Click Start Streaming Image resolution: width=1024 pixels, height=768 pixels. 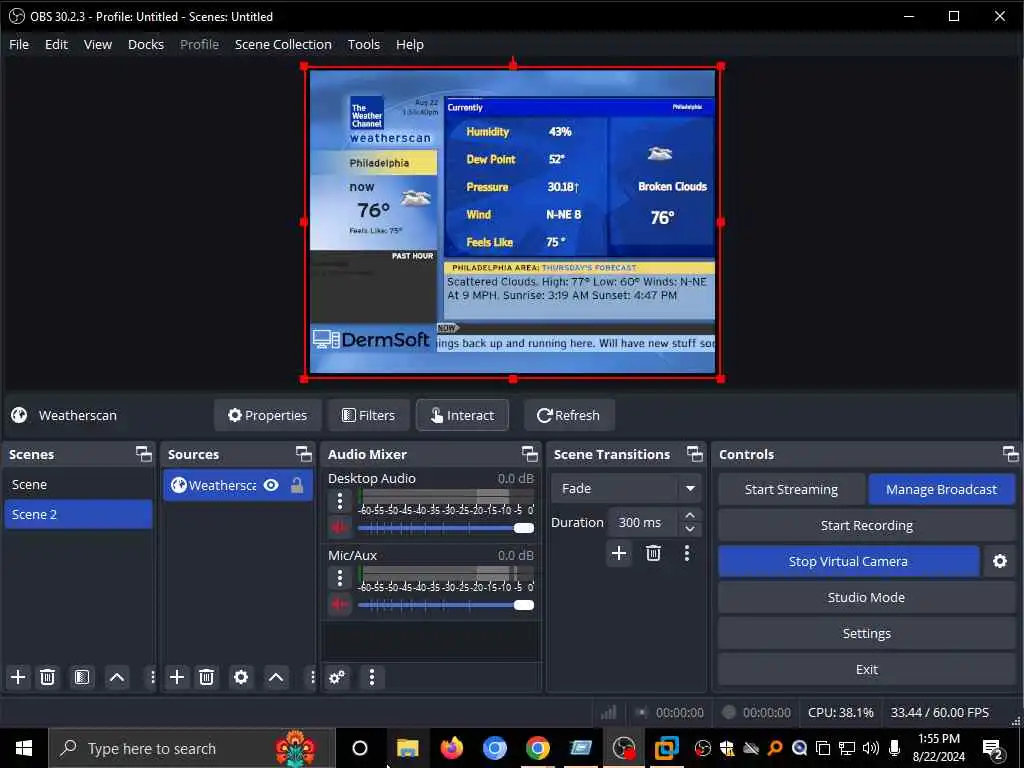tap(792, 490)
